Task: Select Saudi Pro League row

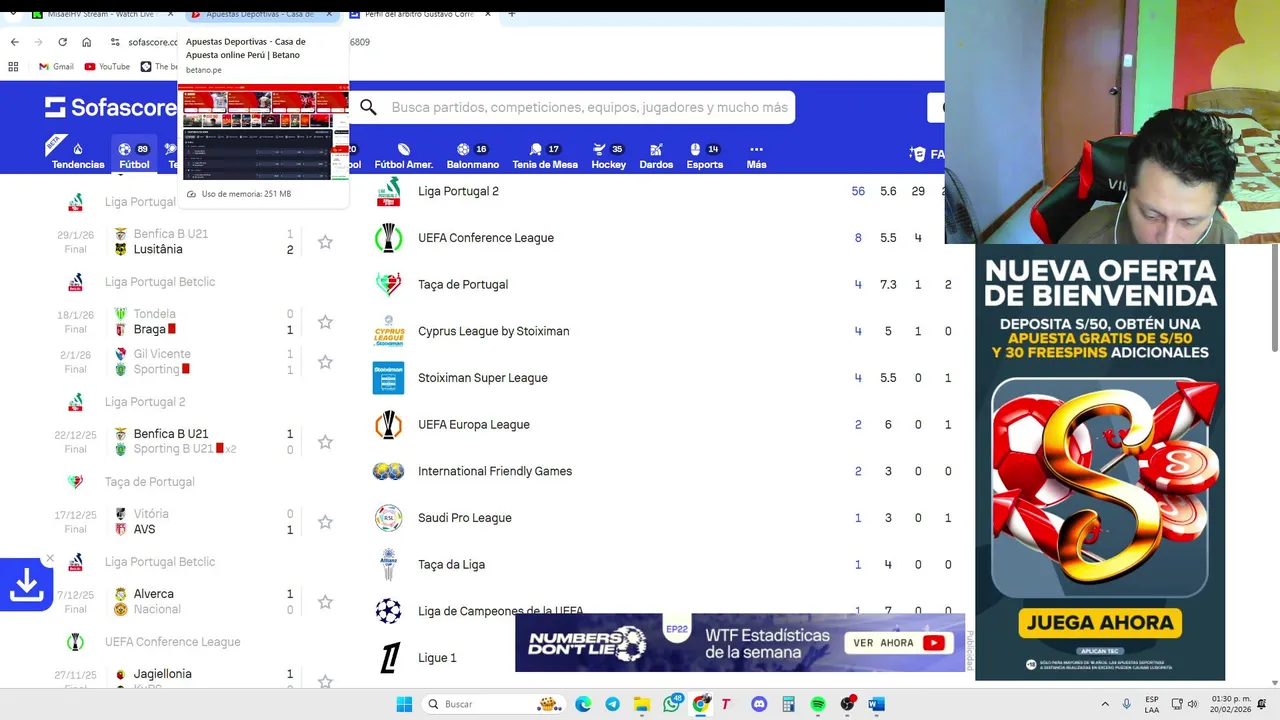Action: click(660, 518)
